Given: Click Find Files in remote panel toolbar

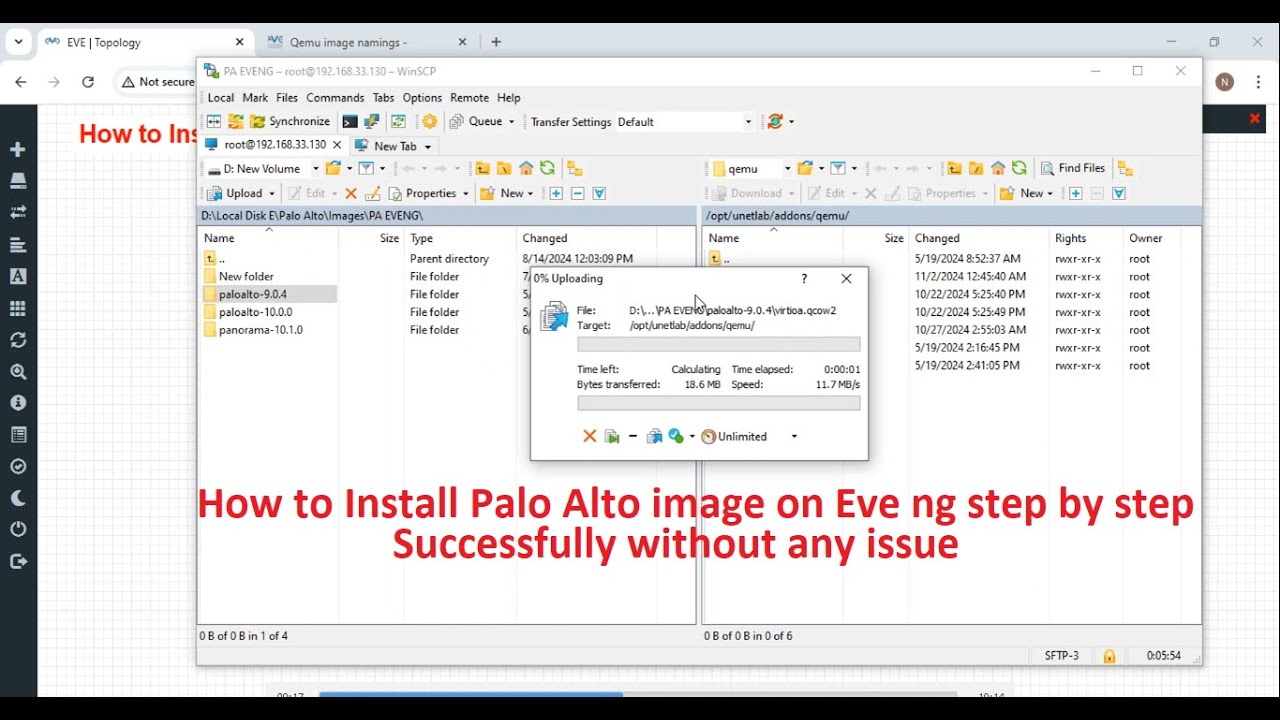Looking at the screenshot, I should (x=1072, y=168).
